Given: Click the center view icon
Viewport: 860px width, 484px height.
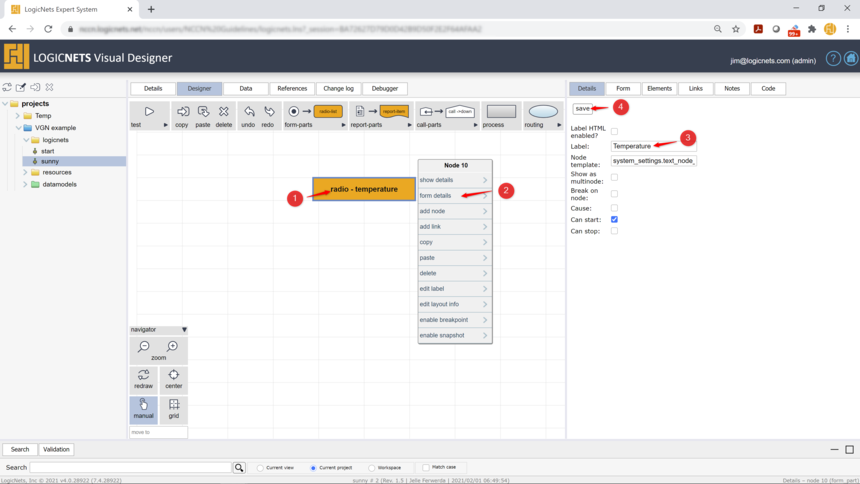Looking at the screenshot, I should coord(174,376).
